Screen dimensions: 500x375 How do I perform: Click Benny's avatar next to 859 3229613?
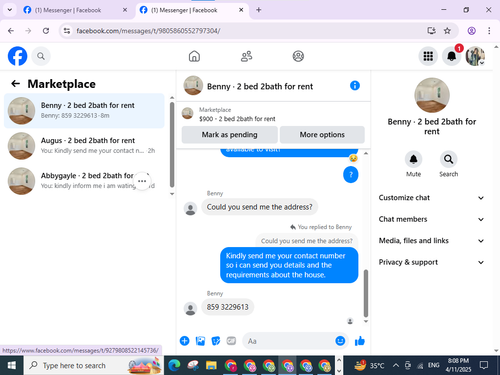[x=190, y=308]
